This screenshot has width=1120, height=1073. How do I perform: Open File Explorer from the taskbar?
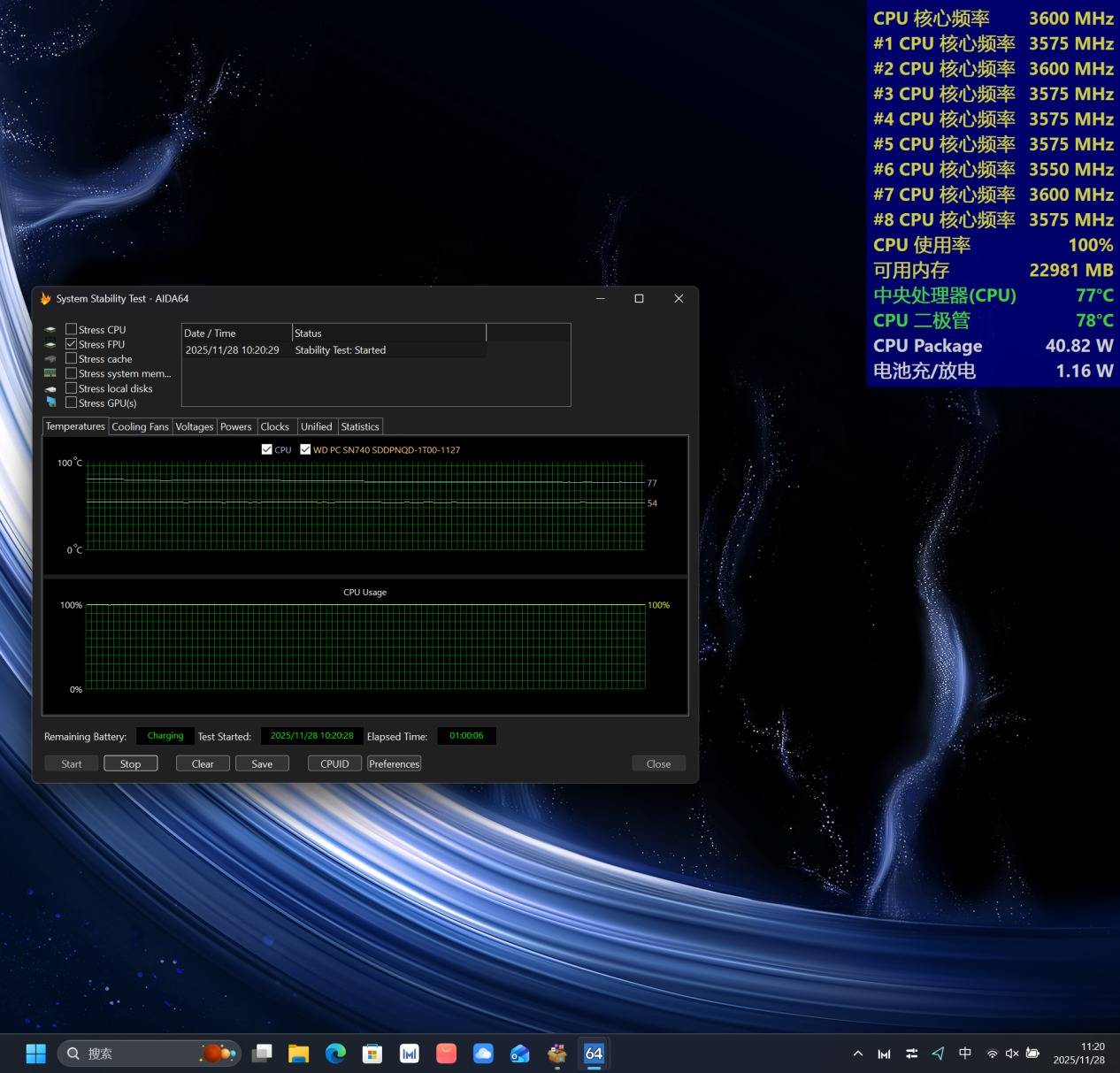(x=299, y=1053)
